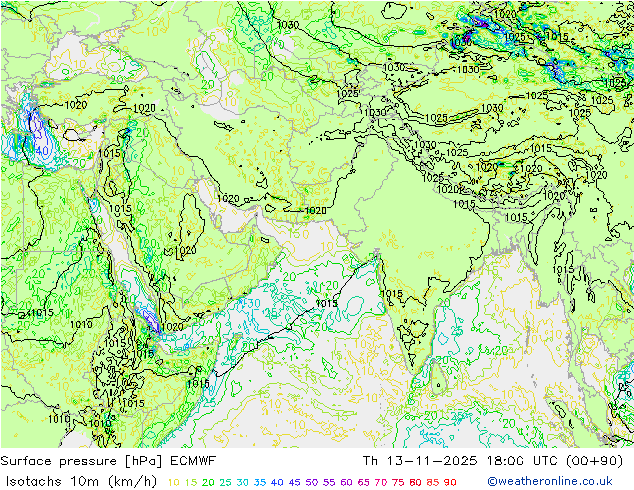This screenshot has height=490, width=634.
Task: Click the blue 40 km/h legend value
Action: pos(277,482)
